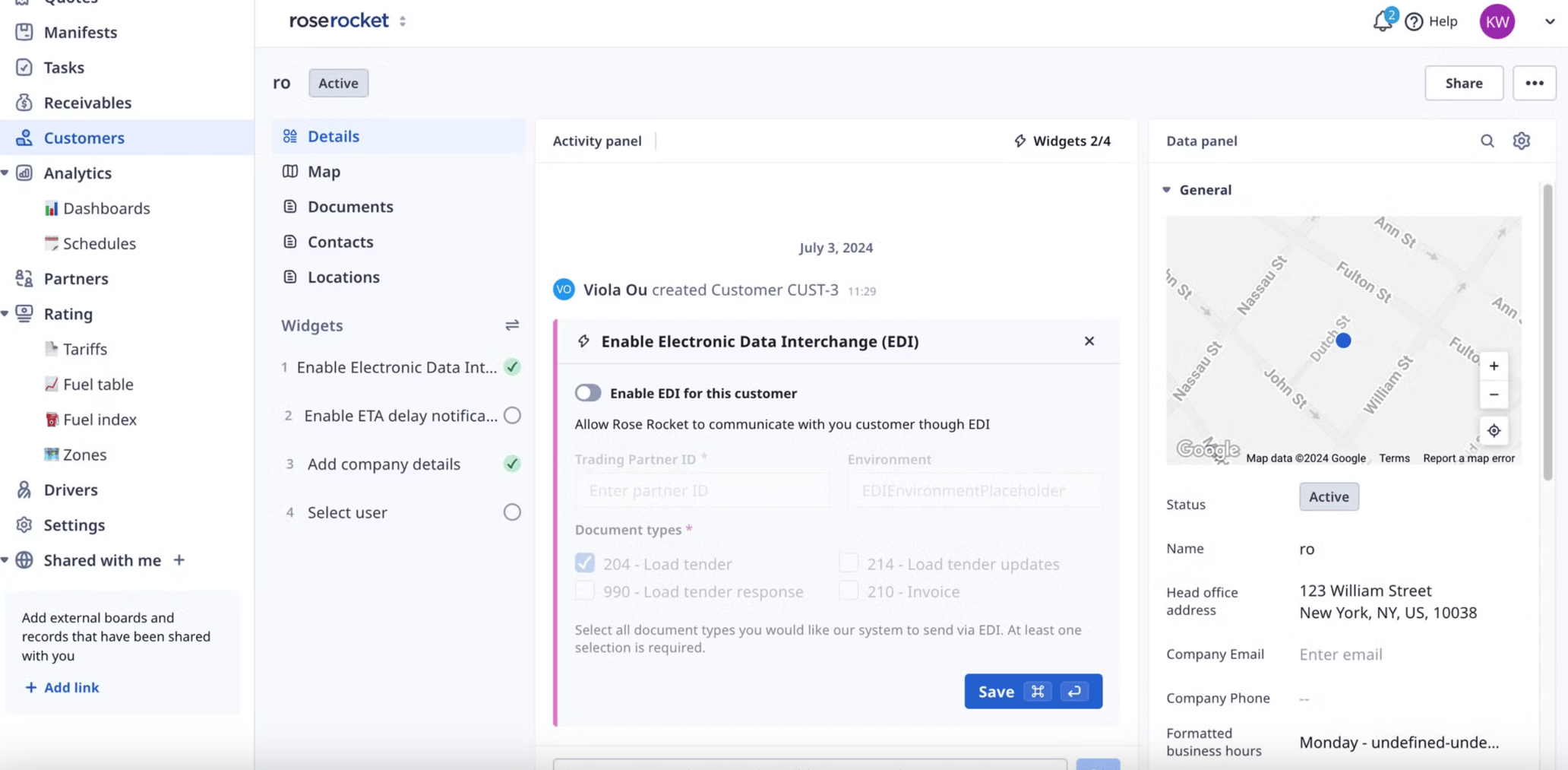Check the 210 - Invoice document type
Viewport: 1568px width, 770px height.
coord(848,591)
